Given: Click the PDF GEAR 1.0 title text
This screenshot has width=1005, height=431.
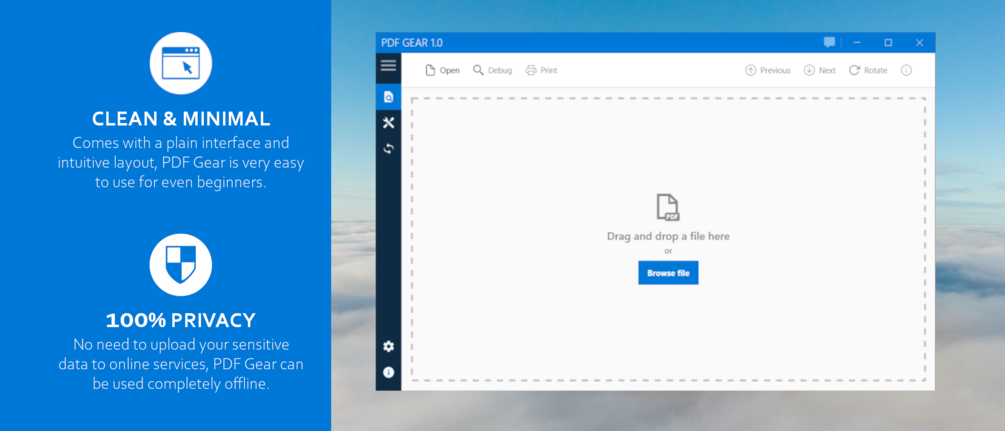Looking at the screenshot, I should click(412, 43).
